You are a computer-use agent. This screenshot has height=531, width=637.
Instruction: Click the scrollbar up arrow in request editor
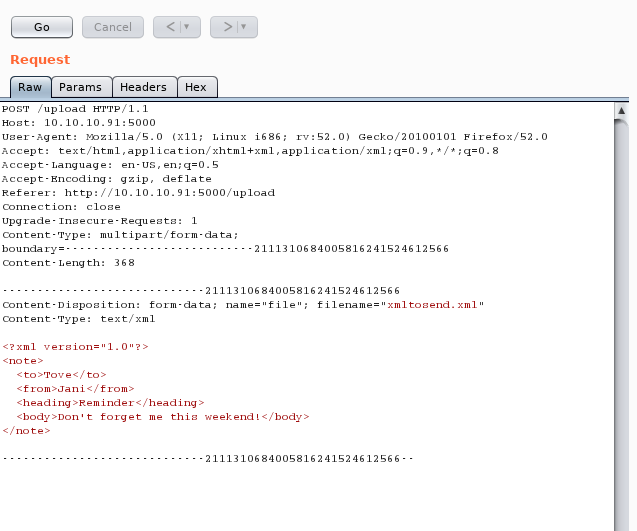tap(622, 110)
